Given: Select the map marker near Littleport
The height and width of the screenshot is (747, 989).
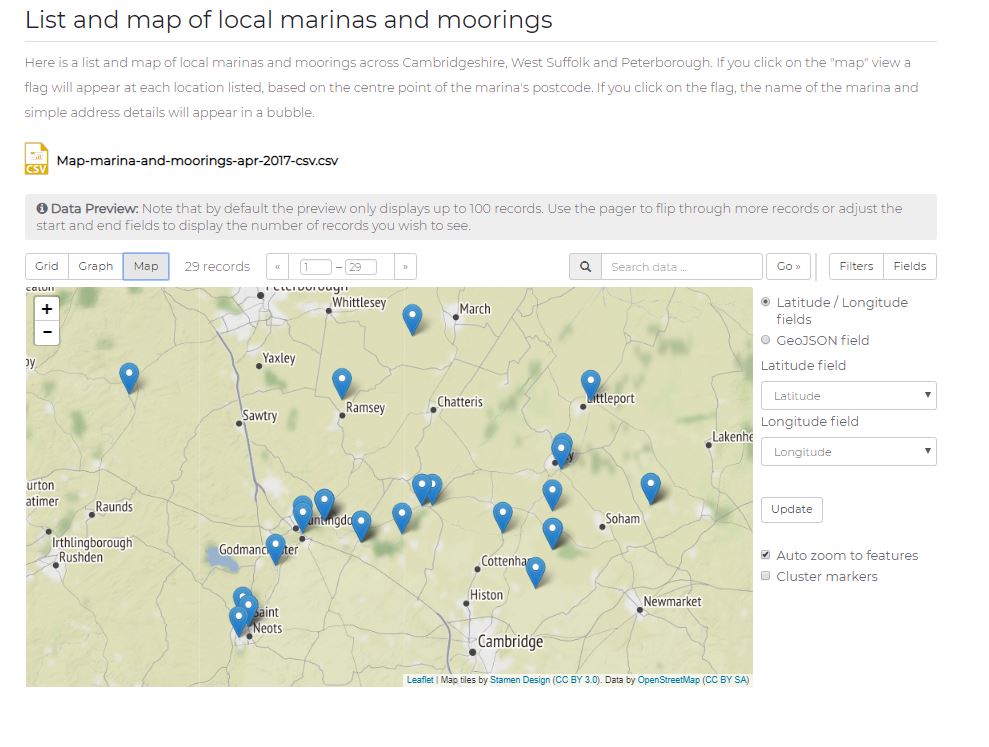Looking at the screenshot, I should (590, 381).
